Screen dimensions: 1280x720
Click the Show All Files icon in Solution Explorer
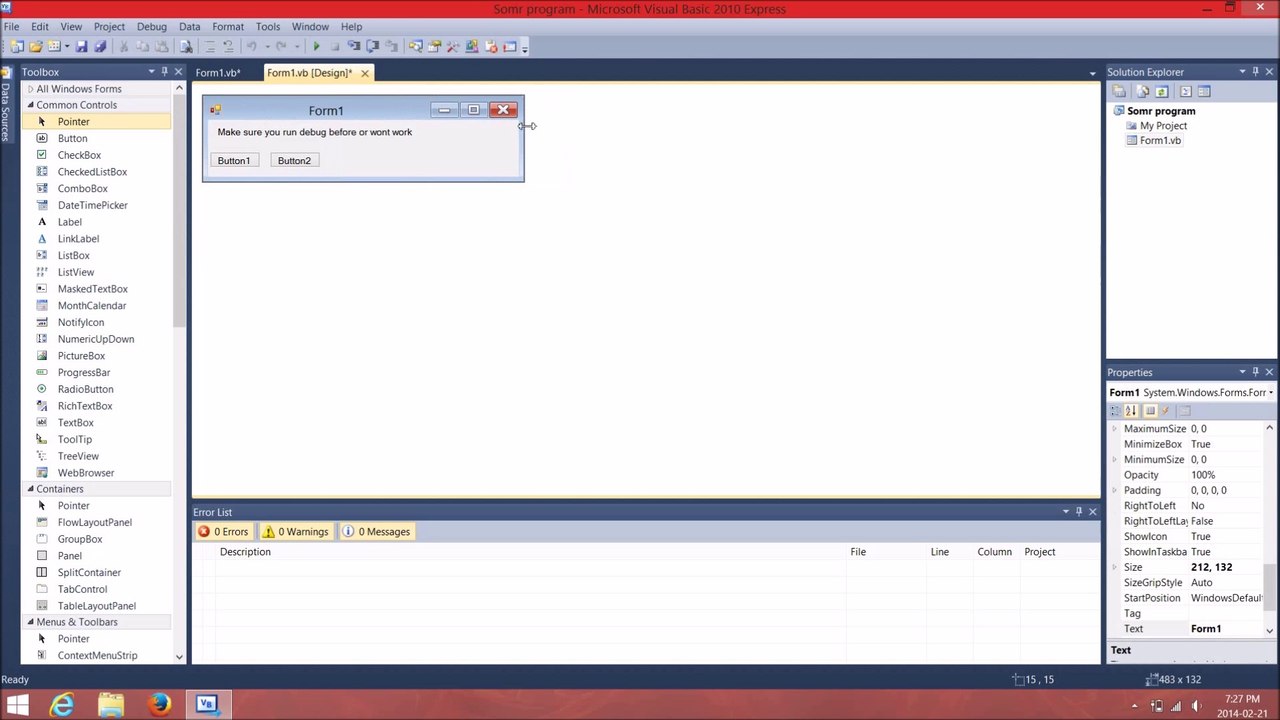pyautogui.click(x=1143, y=91)
